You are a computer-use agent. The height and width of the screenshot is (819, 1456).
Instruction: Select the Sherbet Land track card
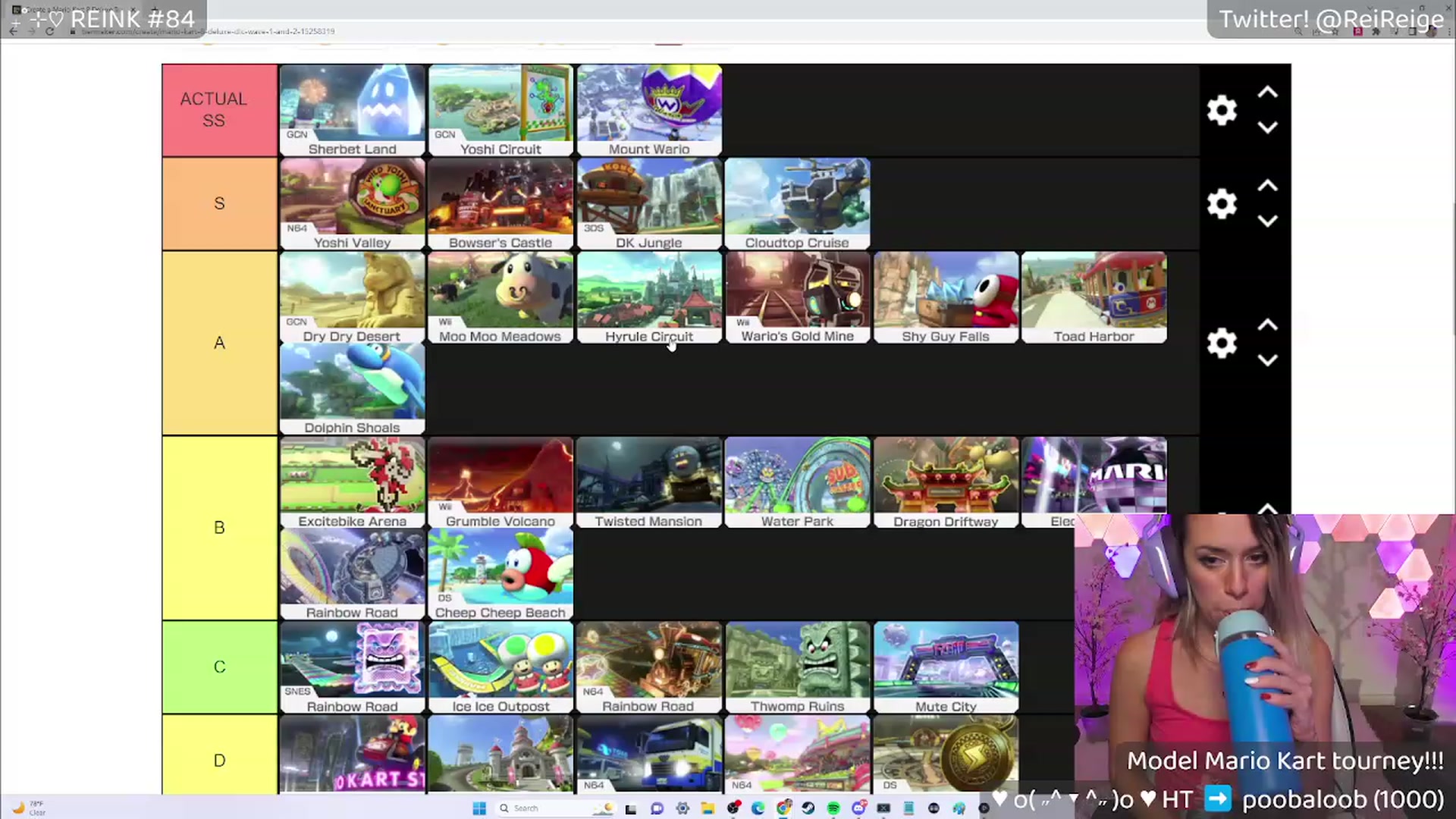tap(352, 111)
